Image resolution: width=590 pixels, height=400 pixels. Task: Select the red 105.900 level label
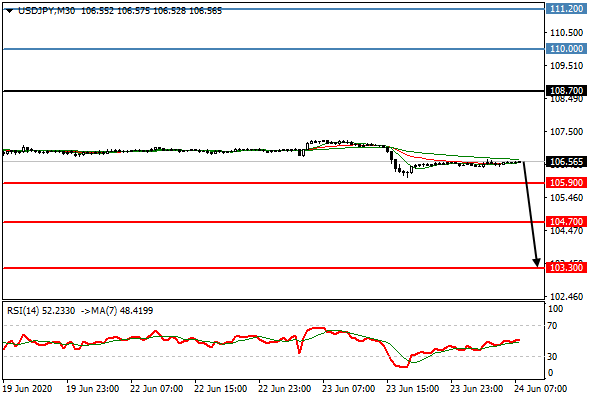coord(566,183)
